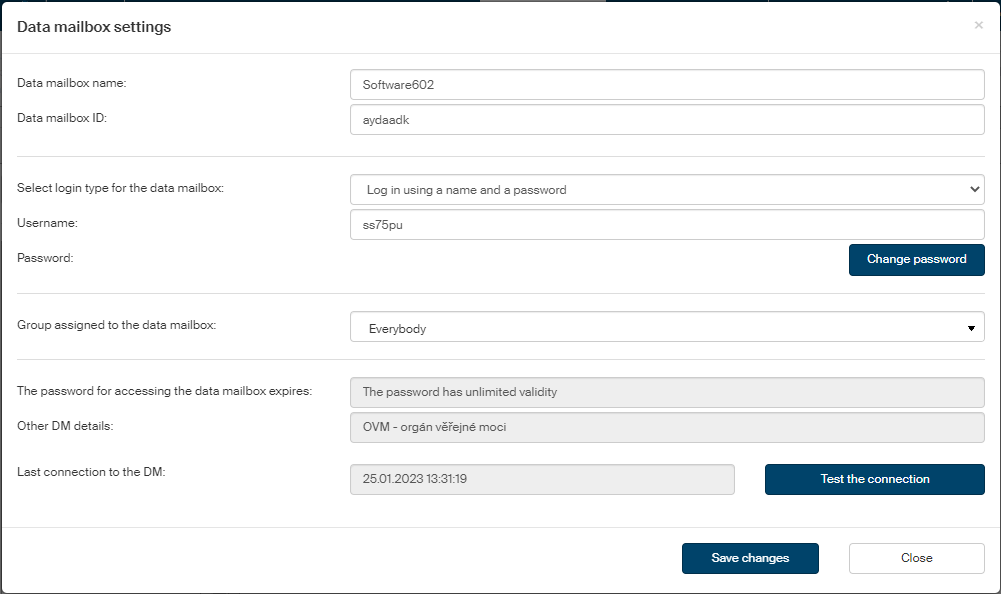Click the 'Group assigned to the data mailbox' label

116,325
